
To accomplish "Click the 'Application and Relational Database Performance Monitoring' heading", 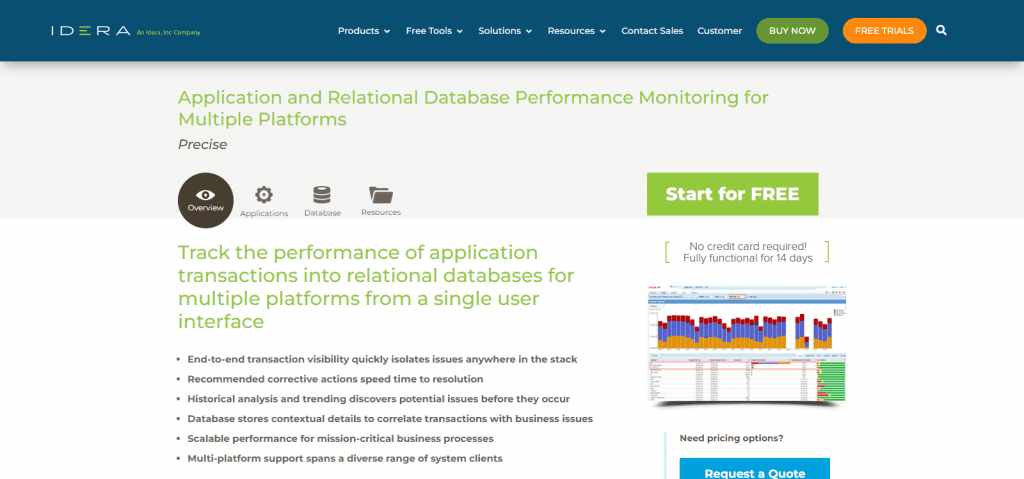I will pyautogui.click(x=473, y=108).
